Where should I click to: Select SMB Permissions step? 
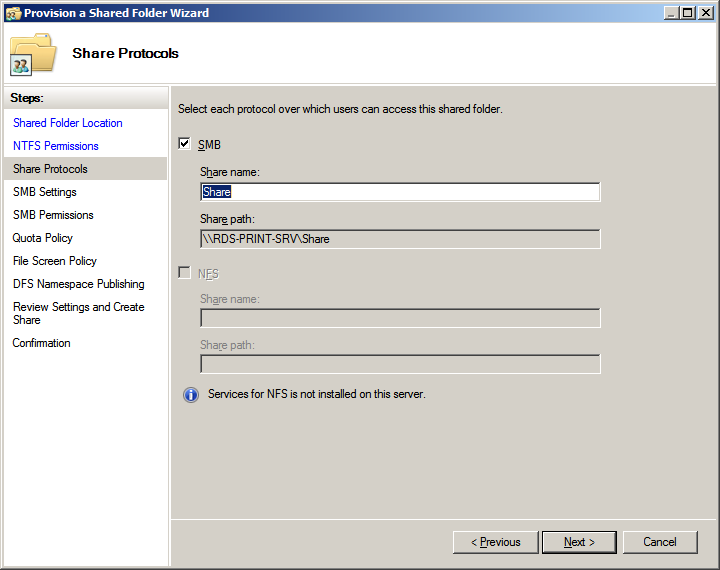[x=53, y=215]
